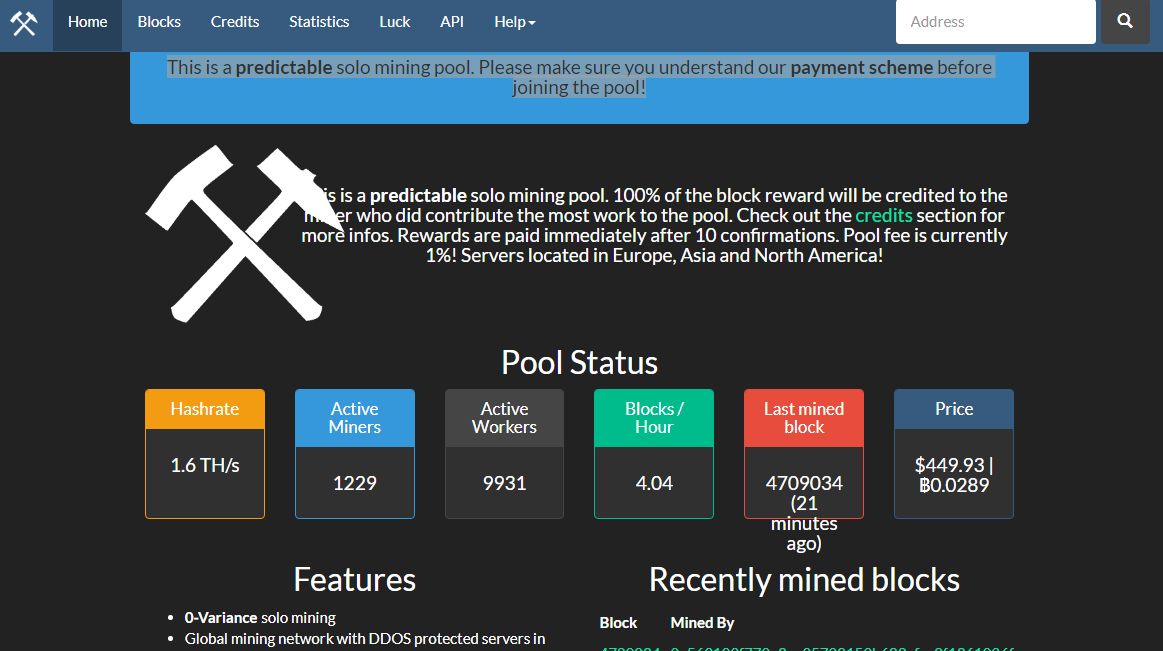Click the red Last mined block card
This screenshot has height=651, width=1163.
(804, 454)
